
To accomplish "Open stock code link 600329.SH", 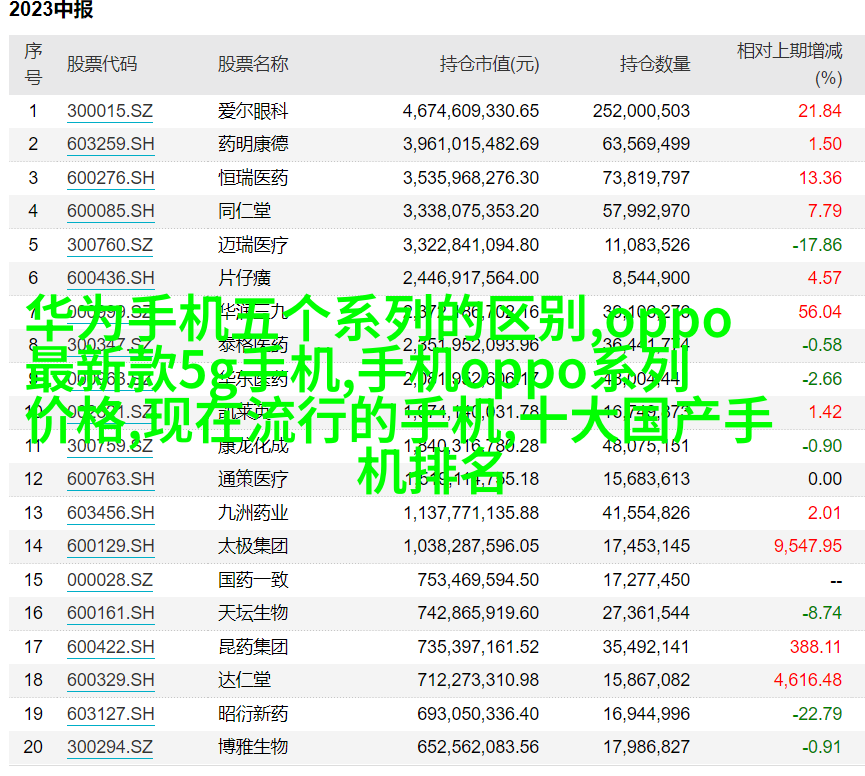I will pyautogui.click(x=110, y=680).
